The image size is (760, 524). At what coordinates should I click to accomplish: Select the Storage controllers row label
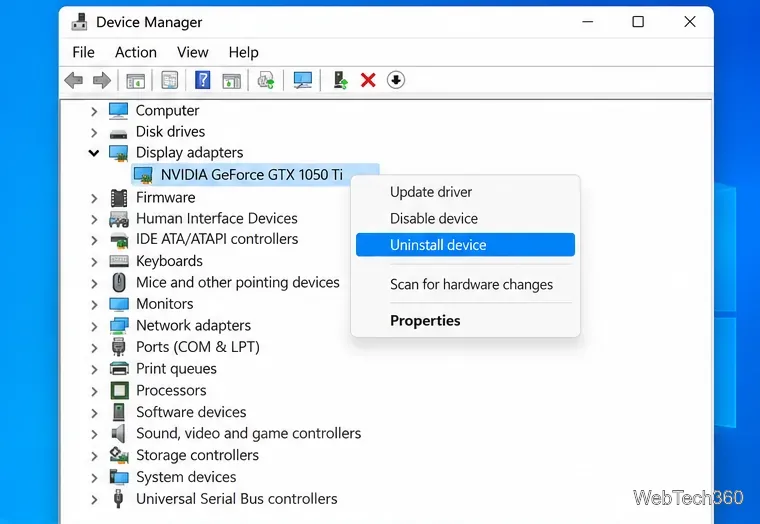[x=197, y=455]
